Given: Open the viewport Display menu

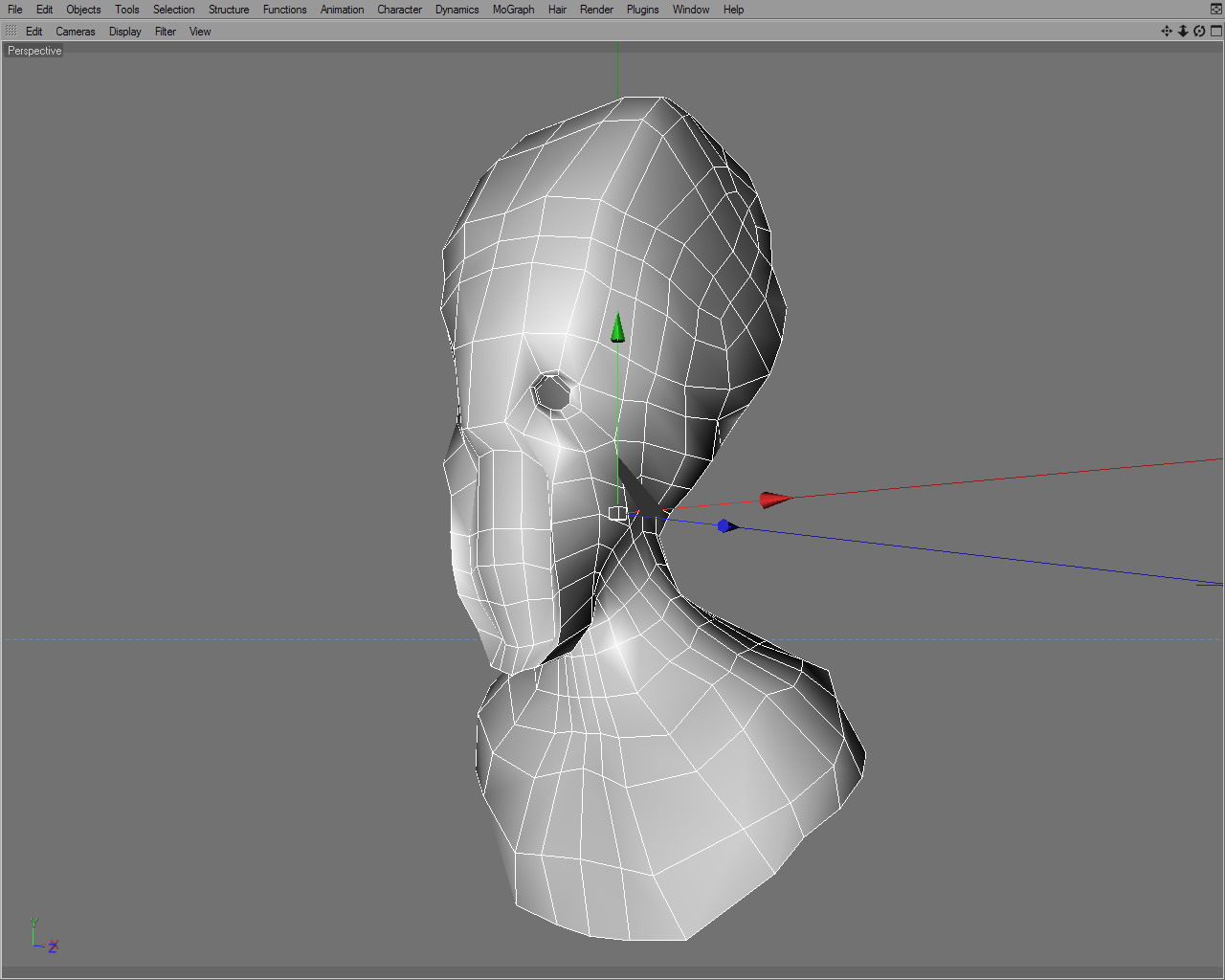Looking at the screenshot, I should (124, 32).
